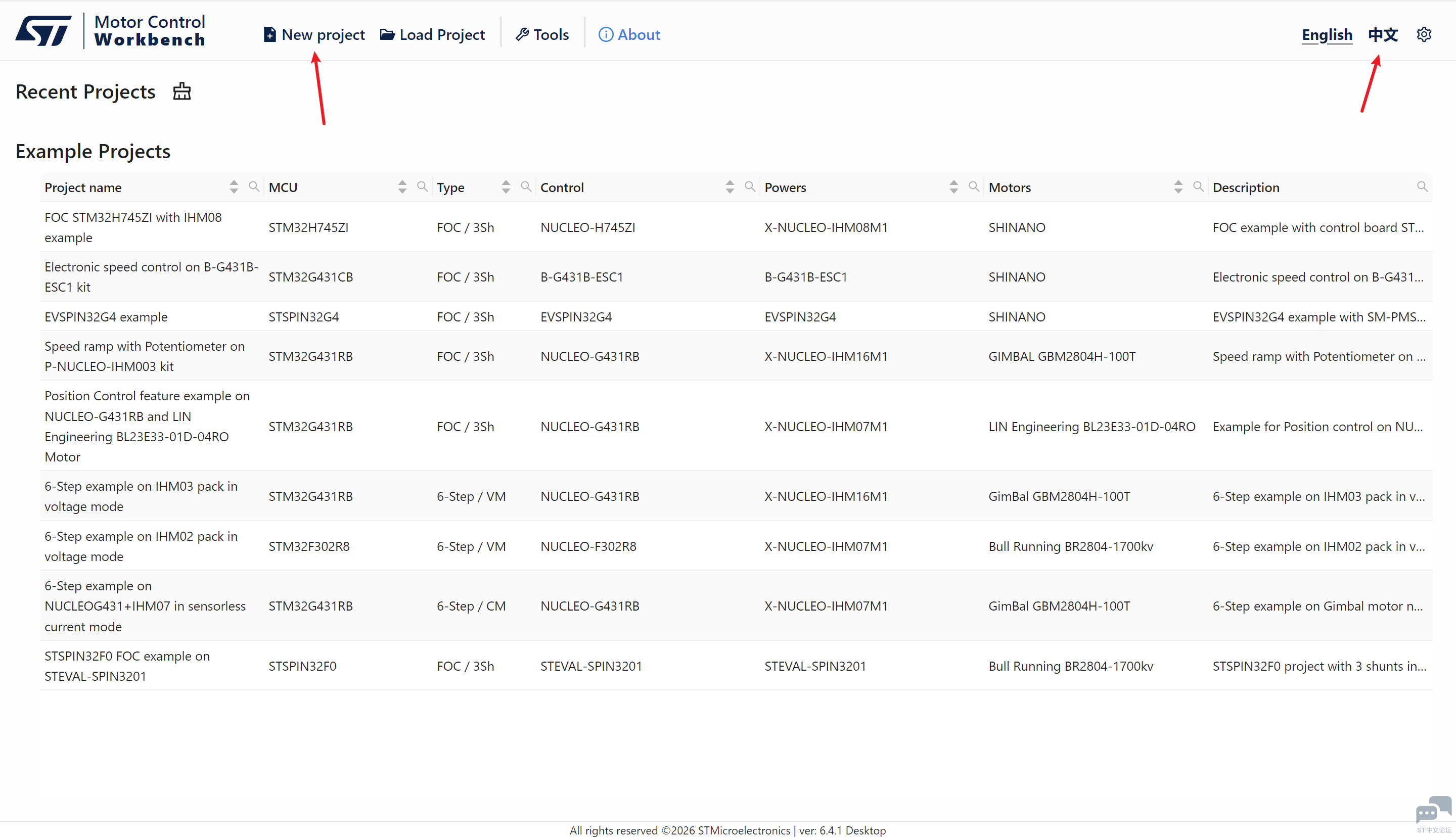The height and width of the screenshot is (838, 1456).
Task: Open Electronic speed control on B-G431B-ESC1 kit
Action: point(152,277)
